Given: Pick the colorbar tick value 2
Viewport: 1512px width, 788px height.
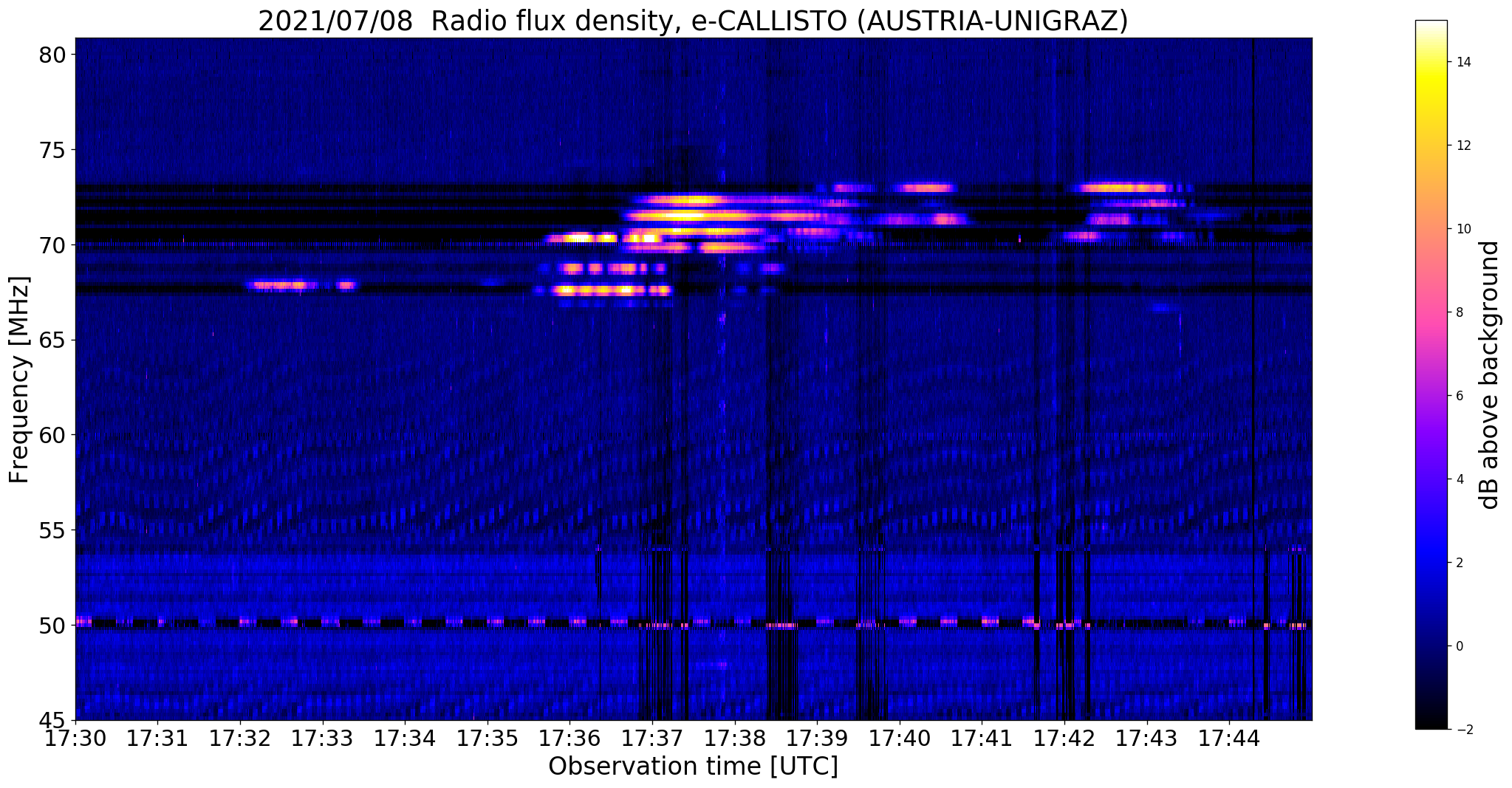Looking at the screenshot, I should point(1462,563).
